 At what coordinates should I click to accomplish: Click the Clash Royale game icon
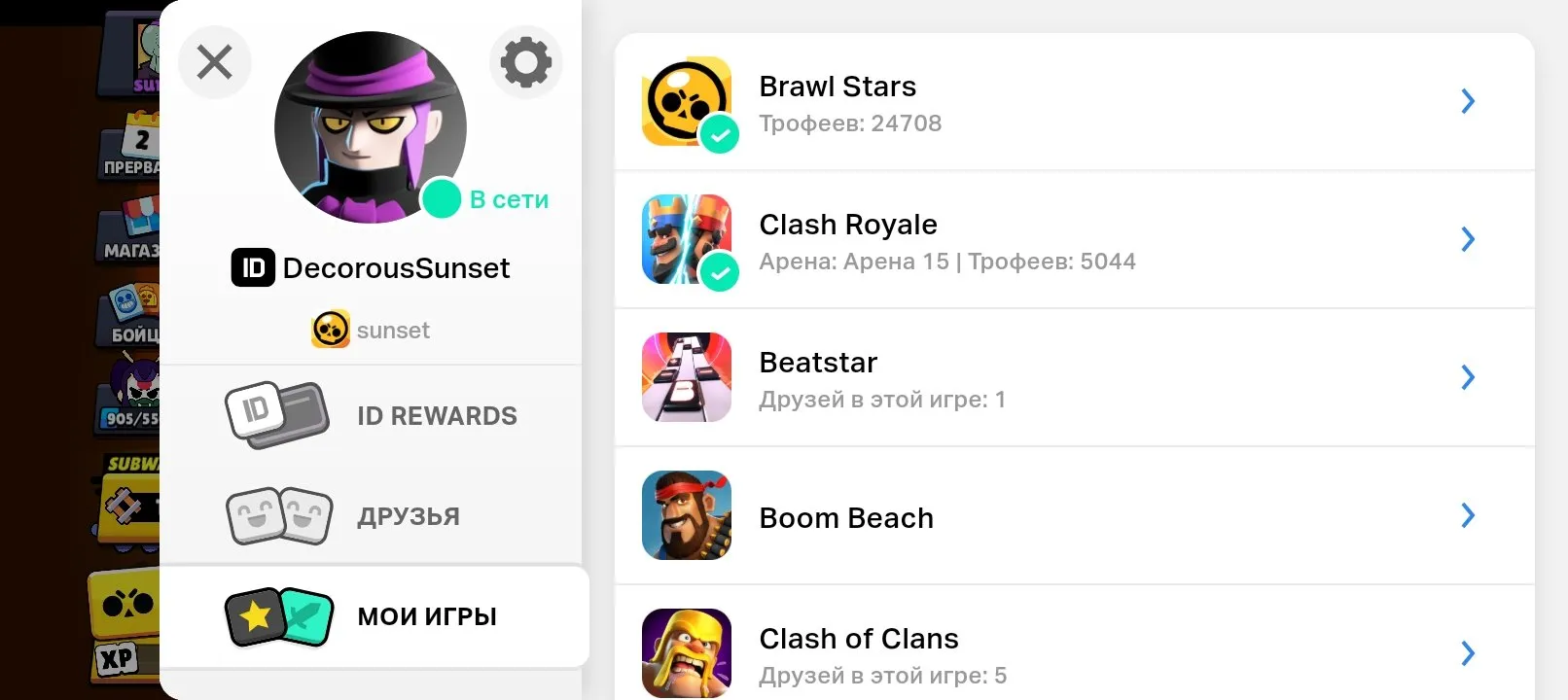(x=687, y=239)
